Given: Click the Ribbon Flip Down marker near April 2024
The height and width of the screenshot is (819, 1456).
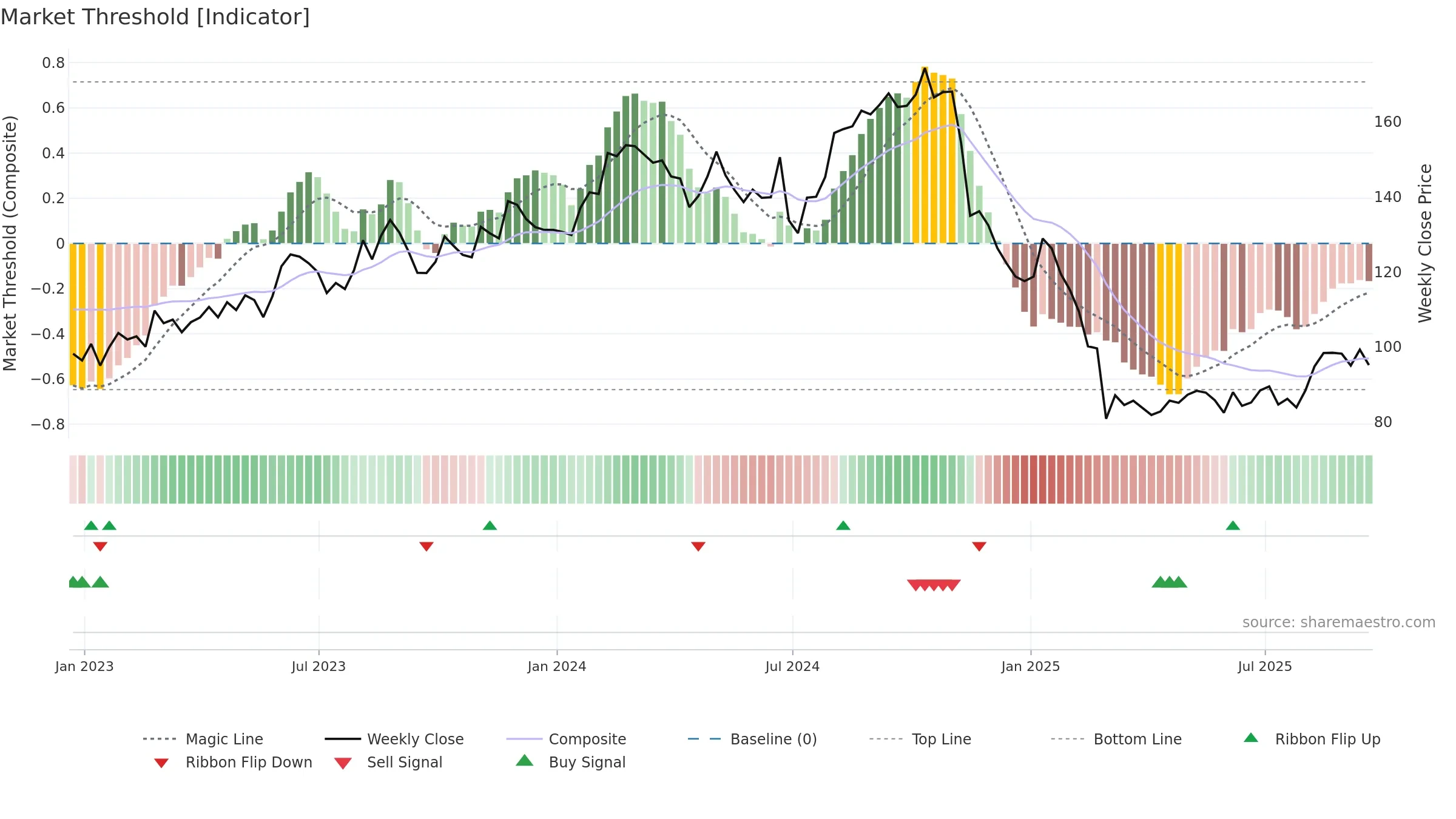Looking at the screenshot, I should 698,547.
